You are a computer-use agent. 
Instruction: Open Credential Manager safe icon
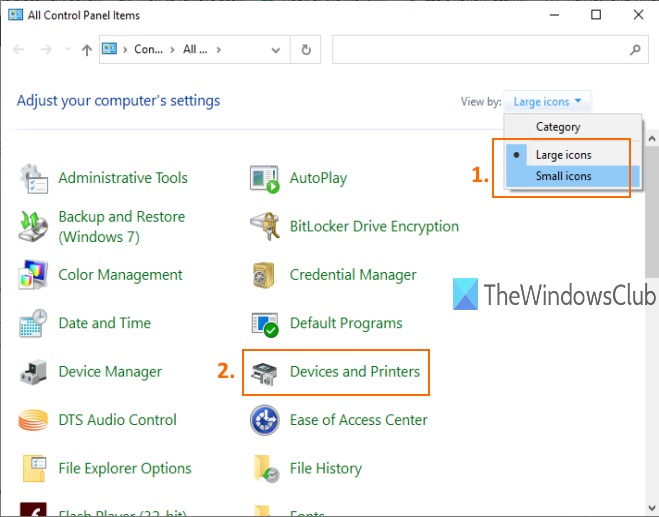click(x=264, y=275)
